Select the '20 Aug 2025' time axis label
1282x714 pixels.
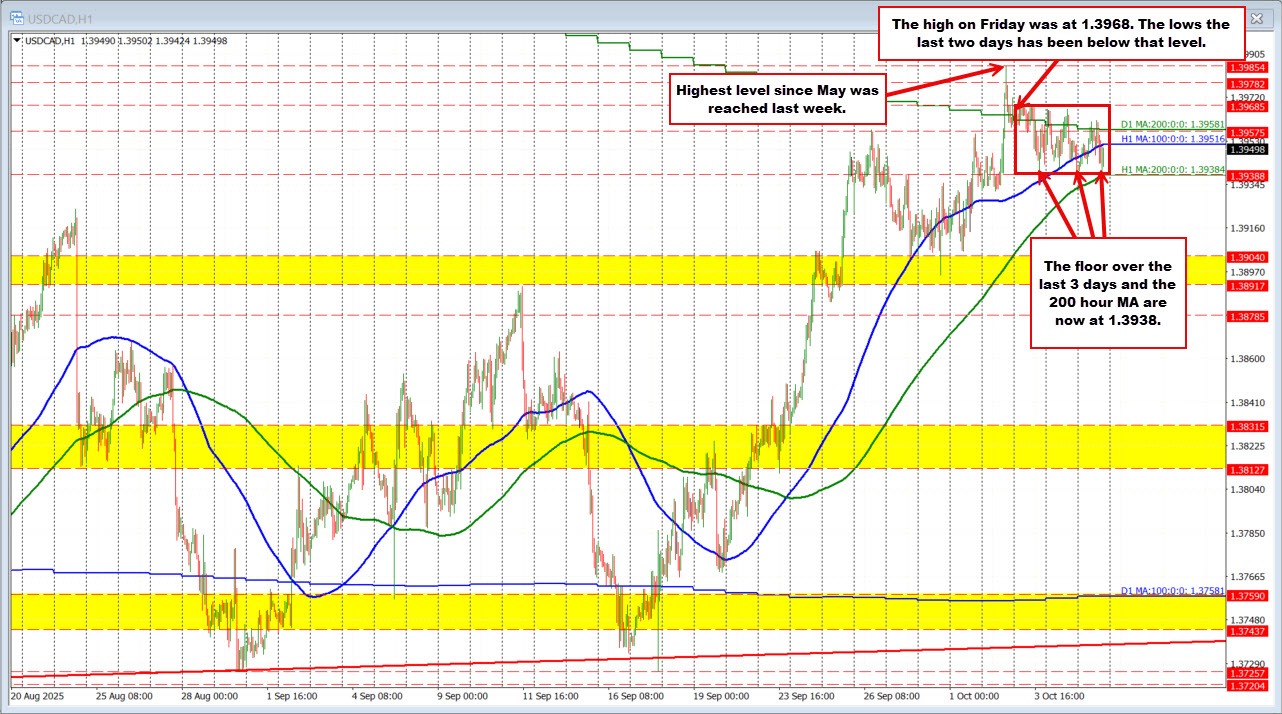pyautogui.click(x=38, y=696)
